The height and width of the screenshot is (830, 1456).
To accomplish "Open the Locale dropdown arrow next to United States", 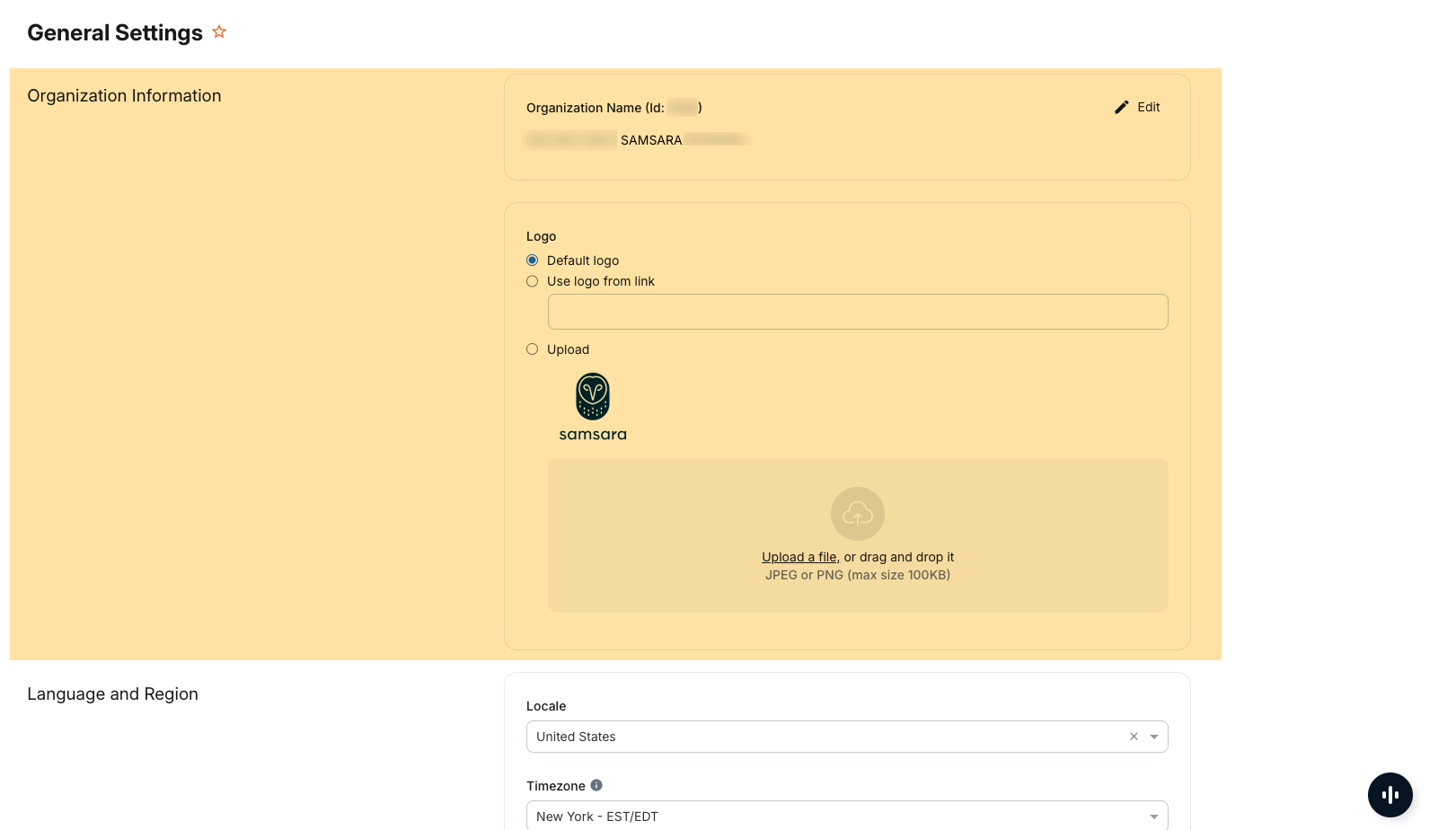I will coord(1153,737).
